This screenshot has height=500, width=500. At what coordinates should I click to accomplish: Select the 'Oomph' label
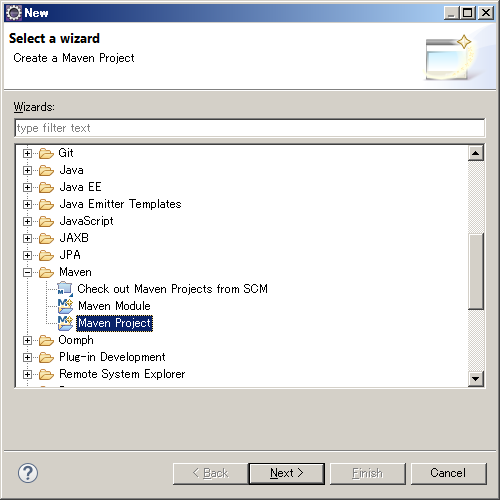tap(76, 340)
